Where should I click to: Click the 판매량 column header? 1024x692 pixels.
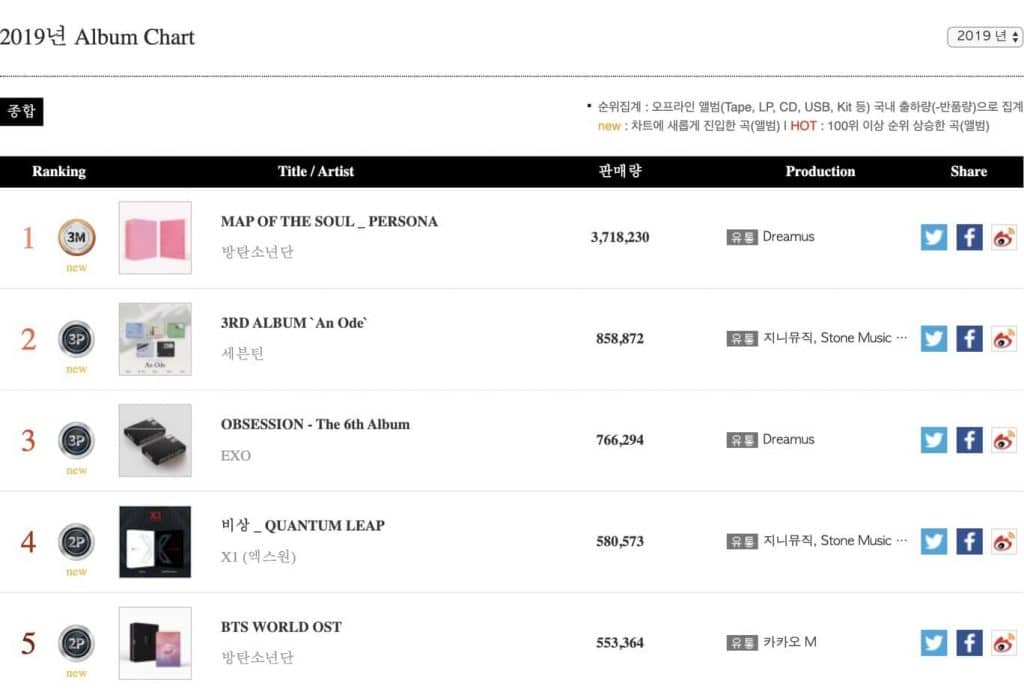tap(620, 171)
